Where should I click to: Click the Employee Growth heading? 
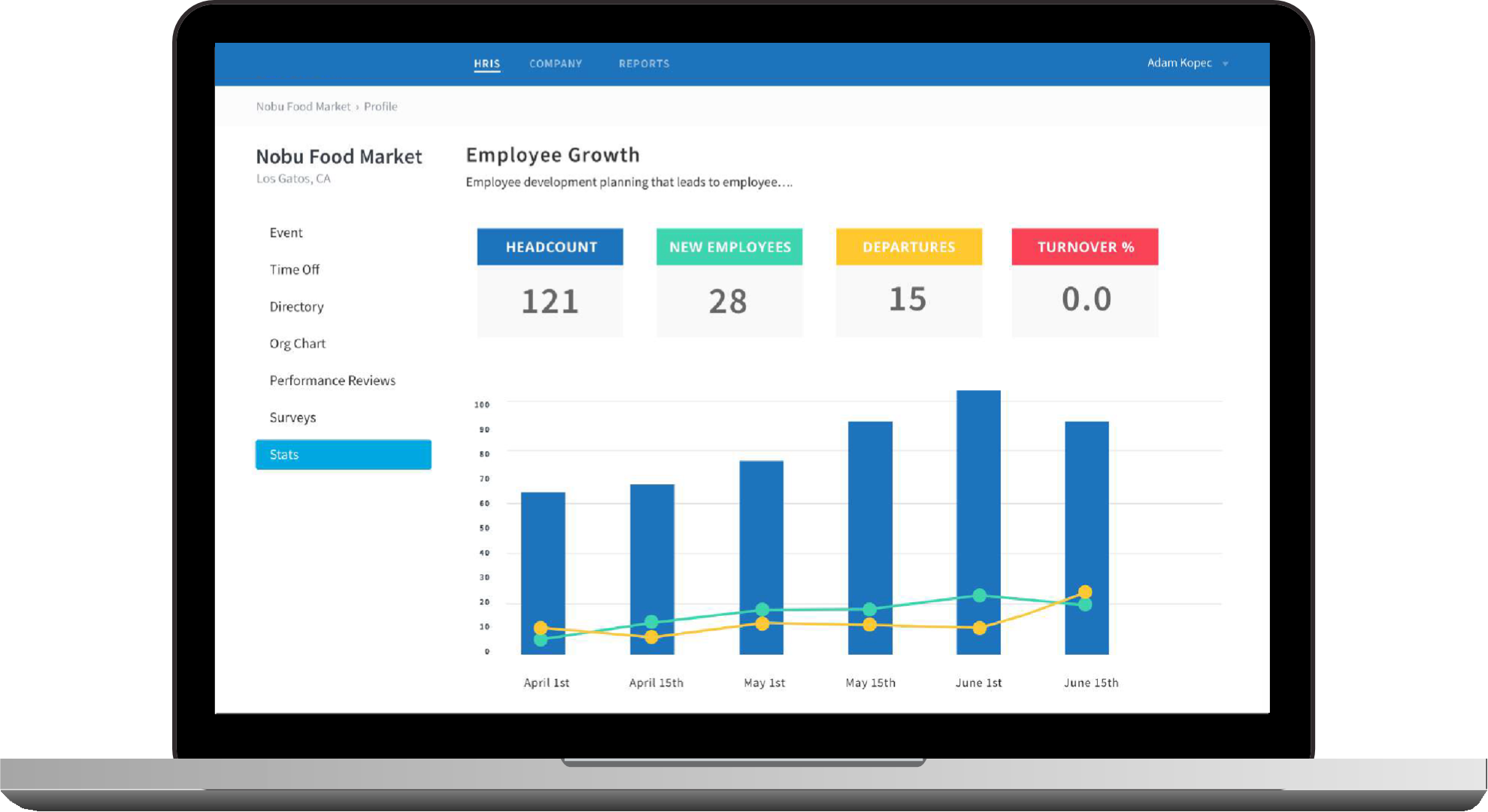(x=553, y=155)
